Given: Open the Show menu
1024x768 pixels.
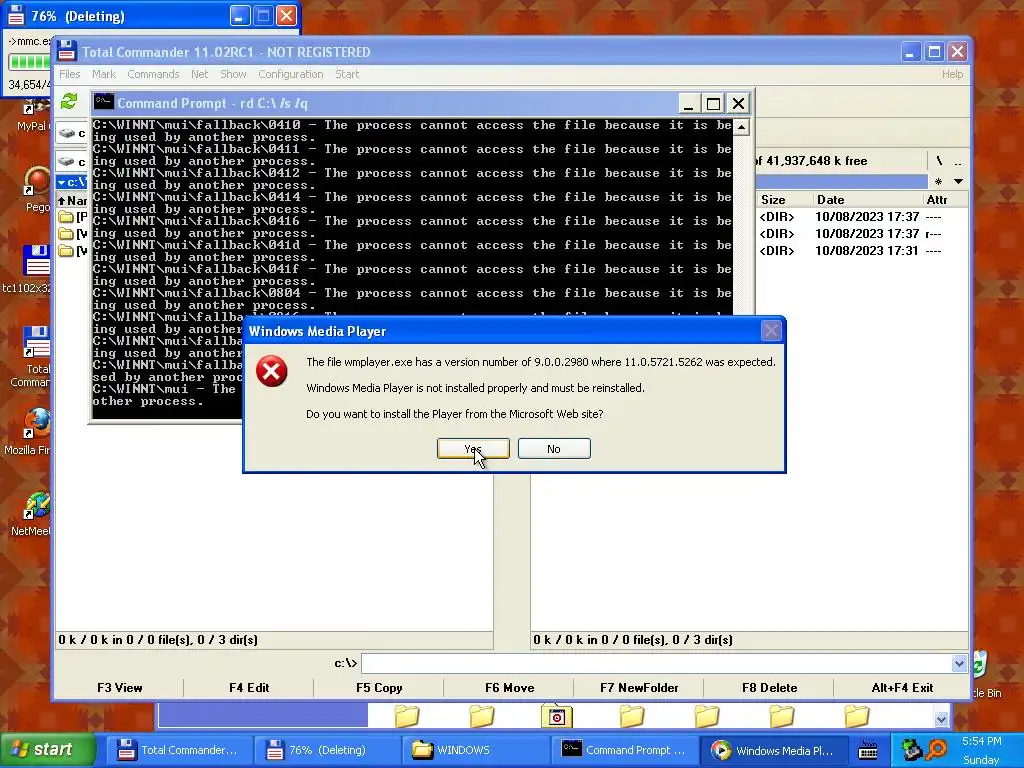Looking at the screenshot, I should tap(233, 74).
